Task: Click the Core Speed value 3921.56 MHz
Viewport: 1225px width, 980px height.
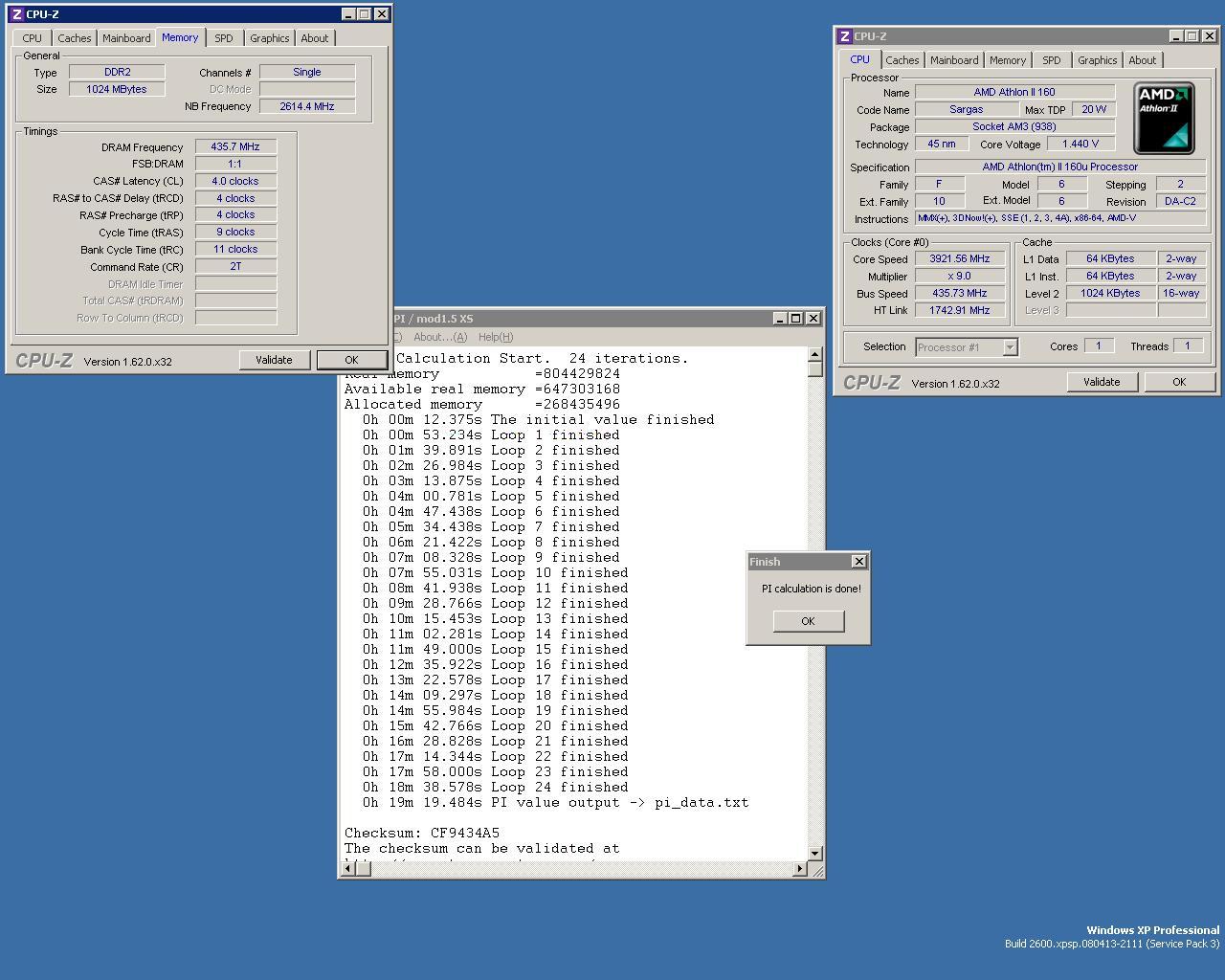Action: tap(959, 258)
